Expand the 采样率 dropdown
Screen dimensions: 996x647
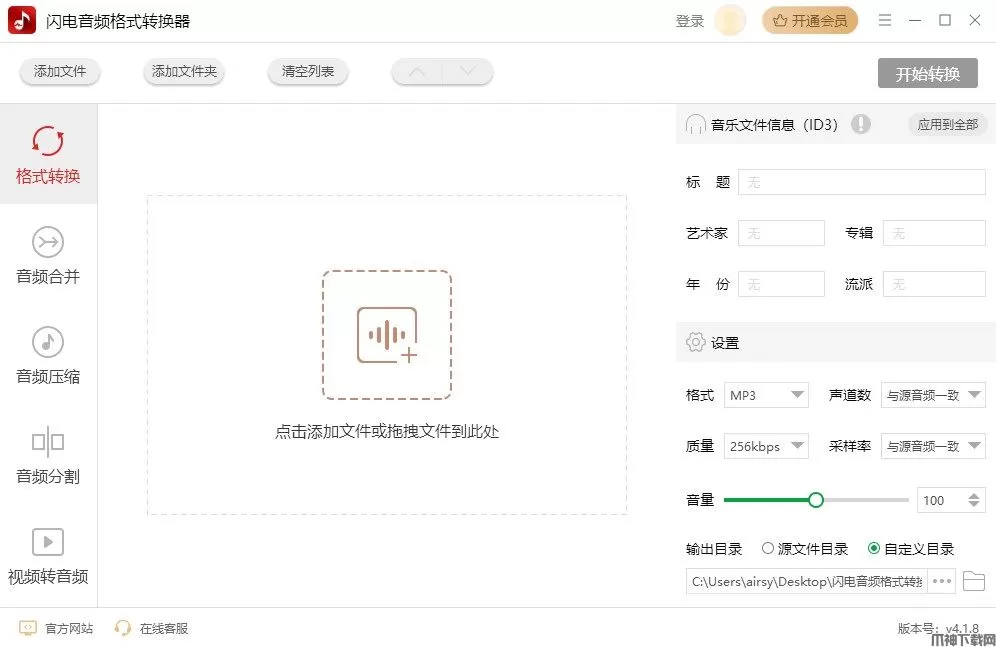click(932, 446)
